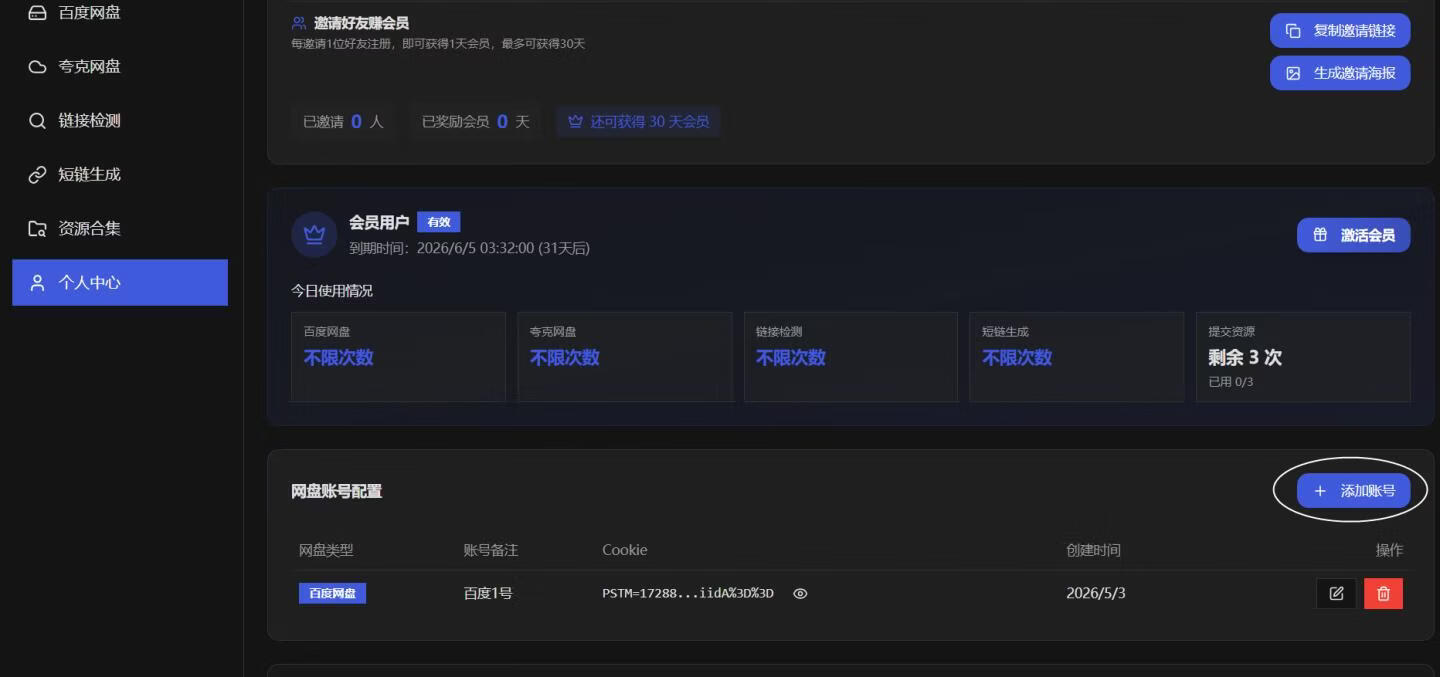Click the 邀请好友赚会员 heading
Image resolution: width=1440 pixels, height=677 pixels.
361,22
